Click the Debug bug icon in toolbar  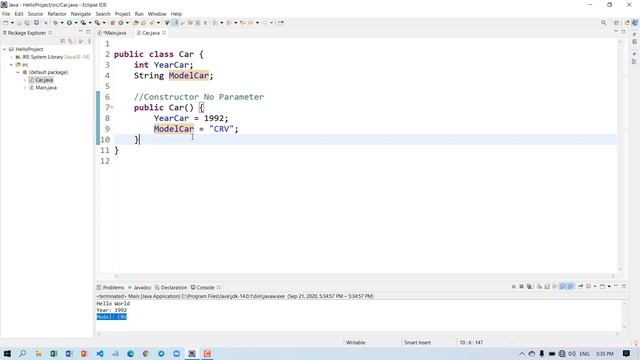click(x=56, y=23)
